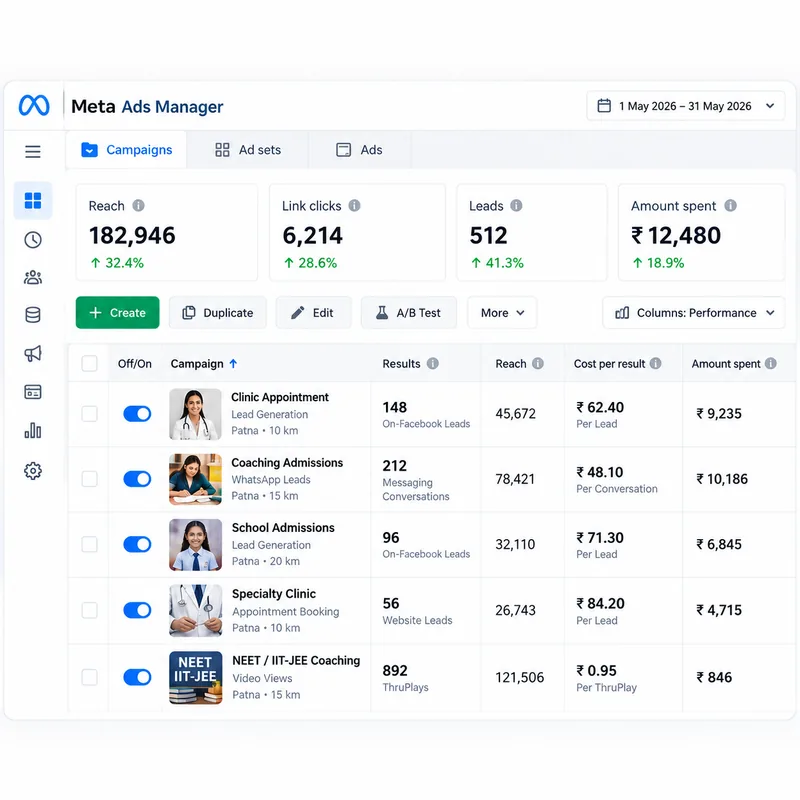
Task: Check the School Admissions row checkbox
Action: coord(89,544)
